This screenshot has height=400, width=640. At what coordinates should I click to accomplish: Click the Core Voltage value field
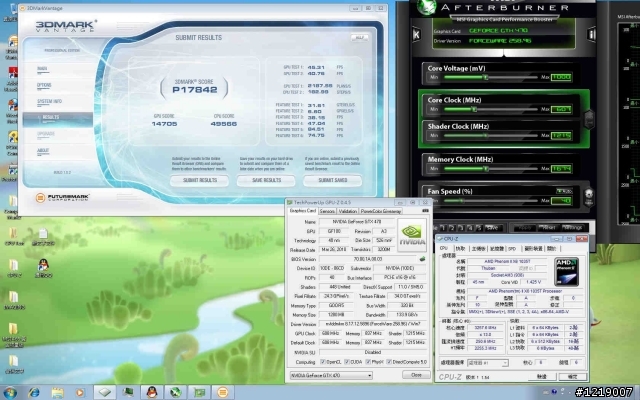click(x=561, y=77)
